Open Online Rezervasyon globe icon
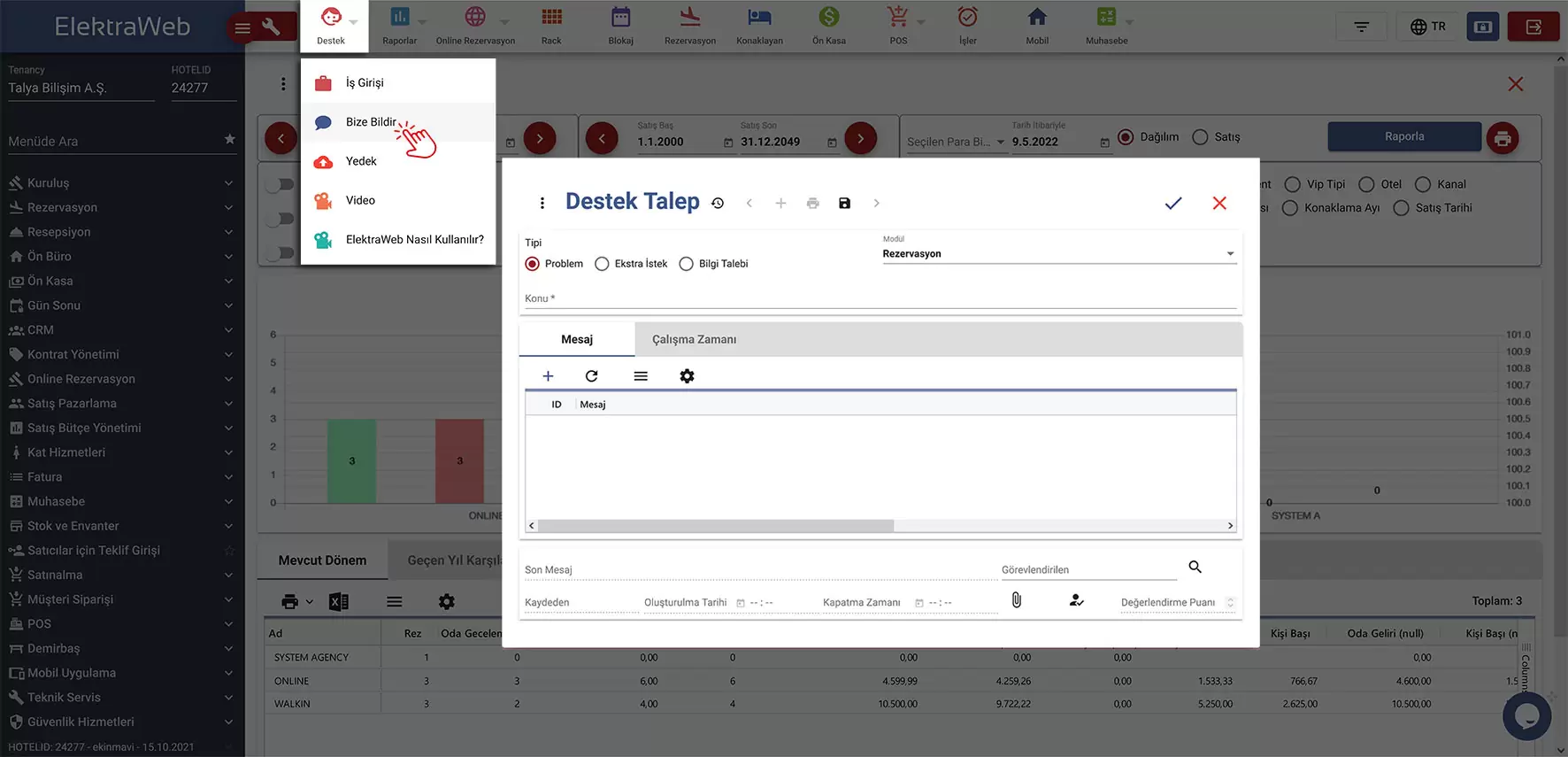The image size is (1568, 757). (475, 17)
